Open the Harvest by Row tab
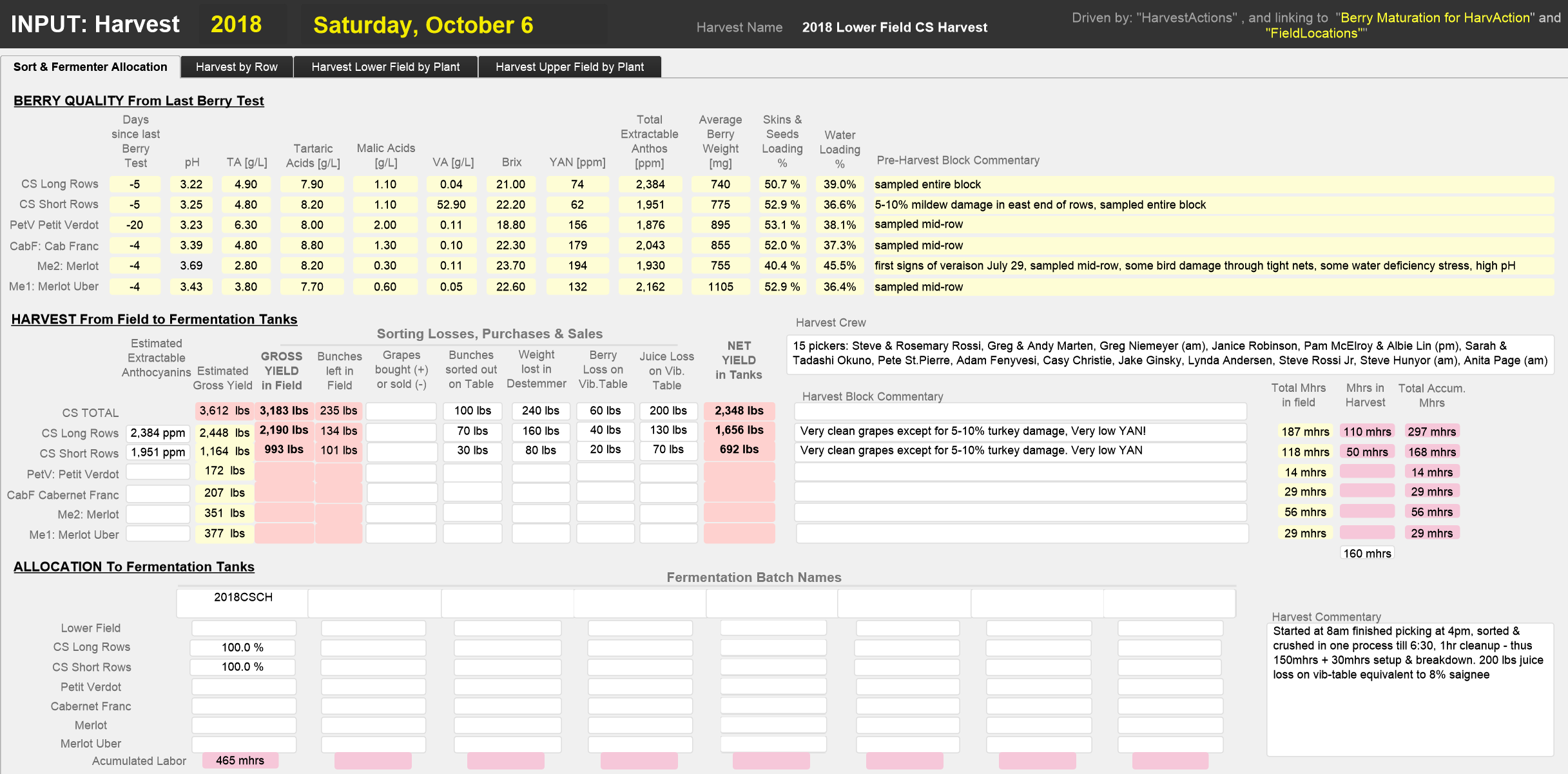This screenshot has height=774, width=1568. tap(237, 67)
